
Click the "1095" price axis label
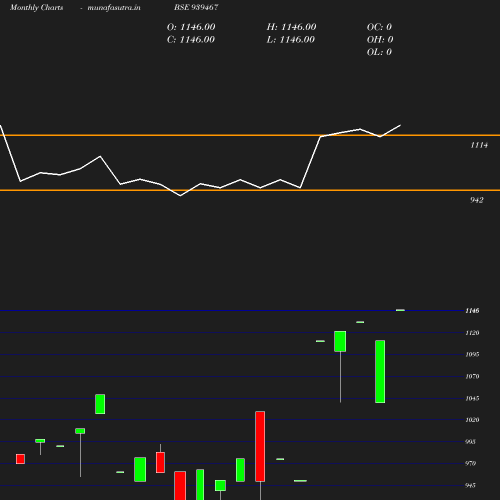(x=472, y=354)
